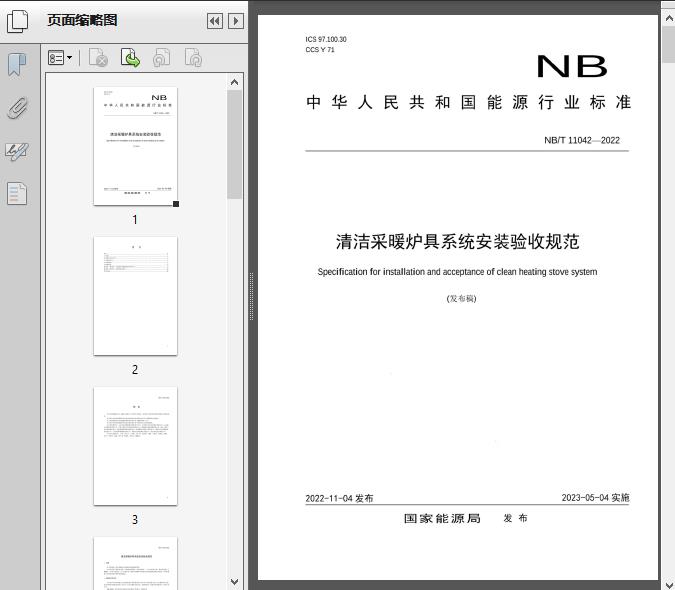The height and width of the screenshot is (590, 675).
Task: Collapse the panel with double-arrow button
Action: tap(215, 21)
